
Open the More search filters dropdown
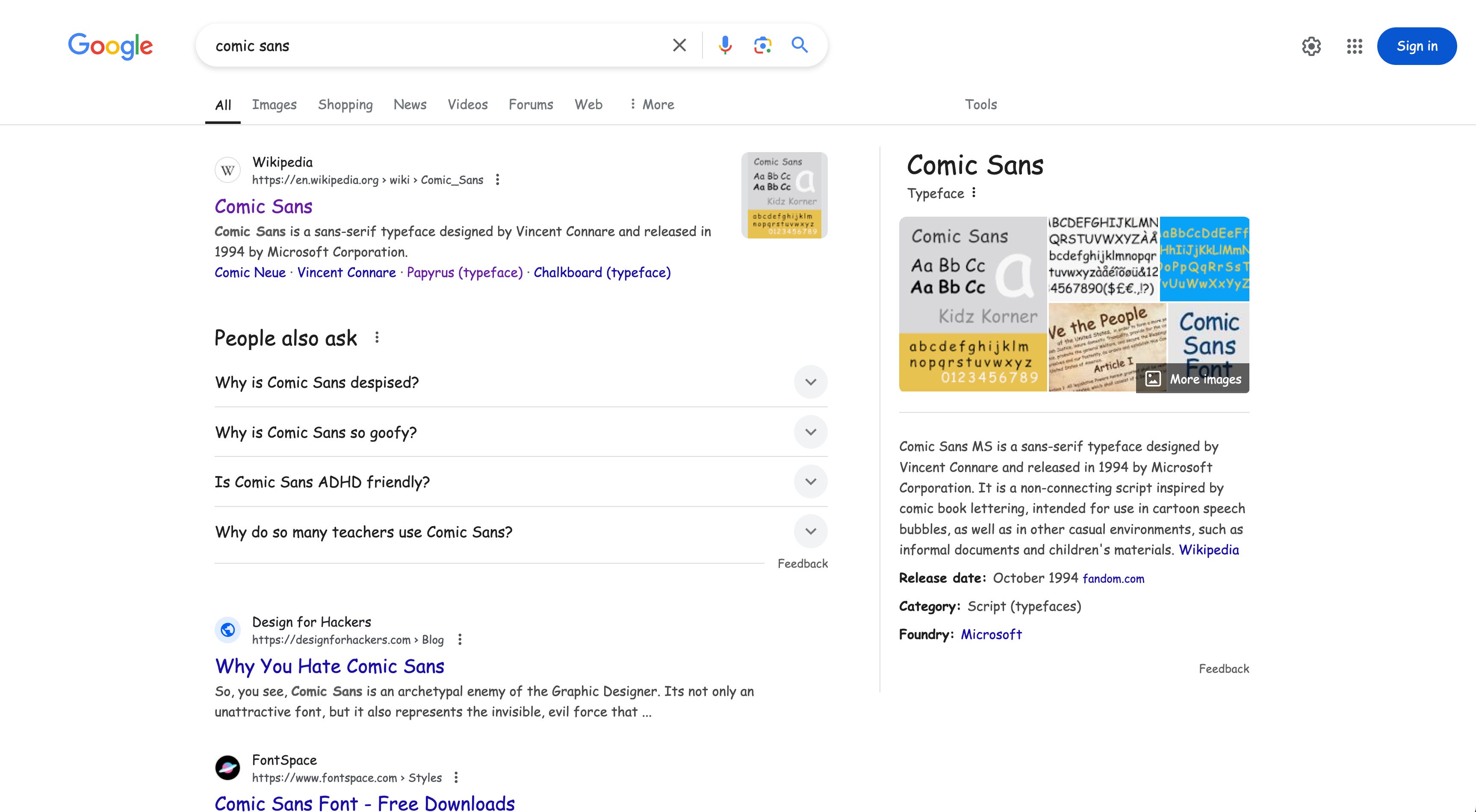[652, 104]
